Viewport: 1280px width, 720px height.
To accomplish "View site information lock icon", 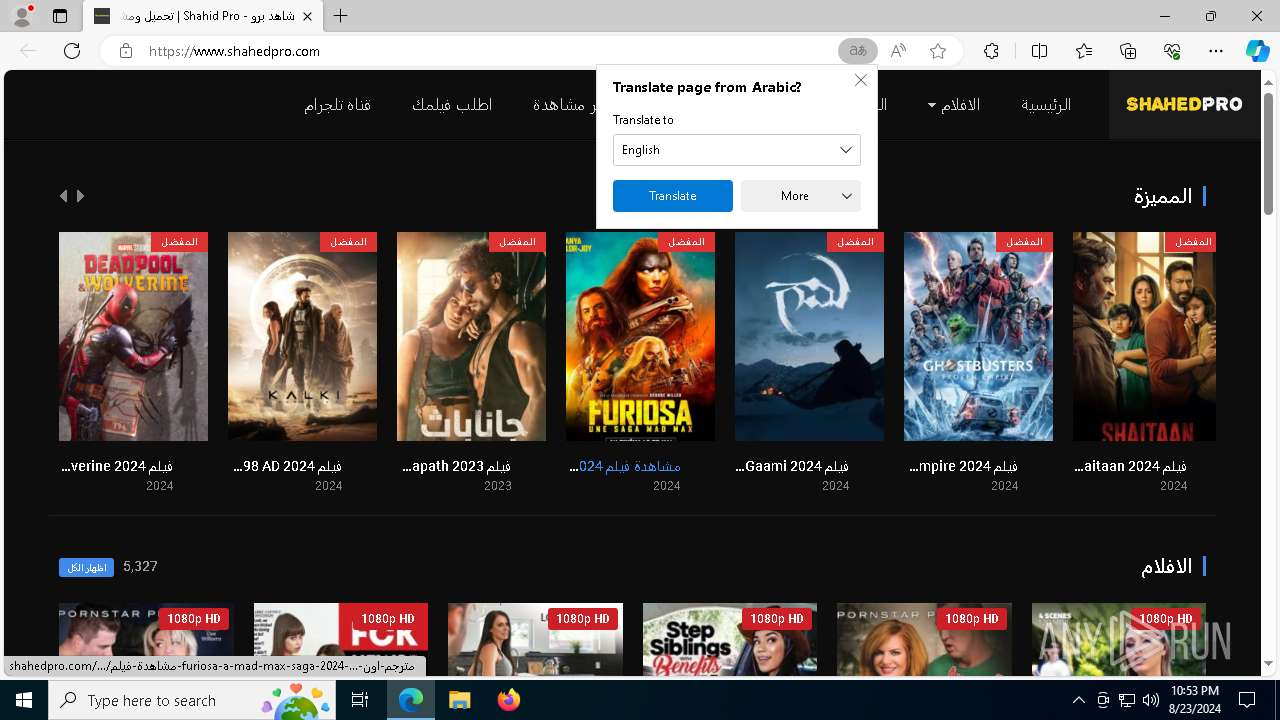I will pyautogui.click(x=125, y=51).
